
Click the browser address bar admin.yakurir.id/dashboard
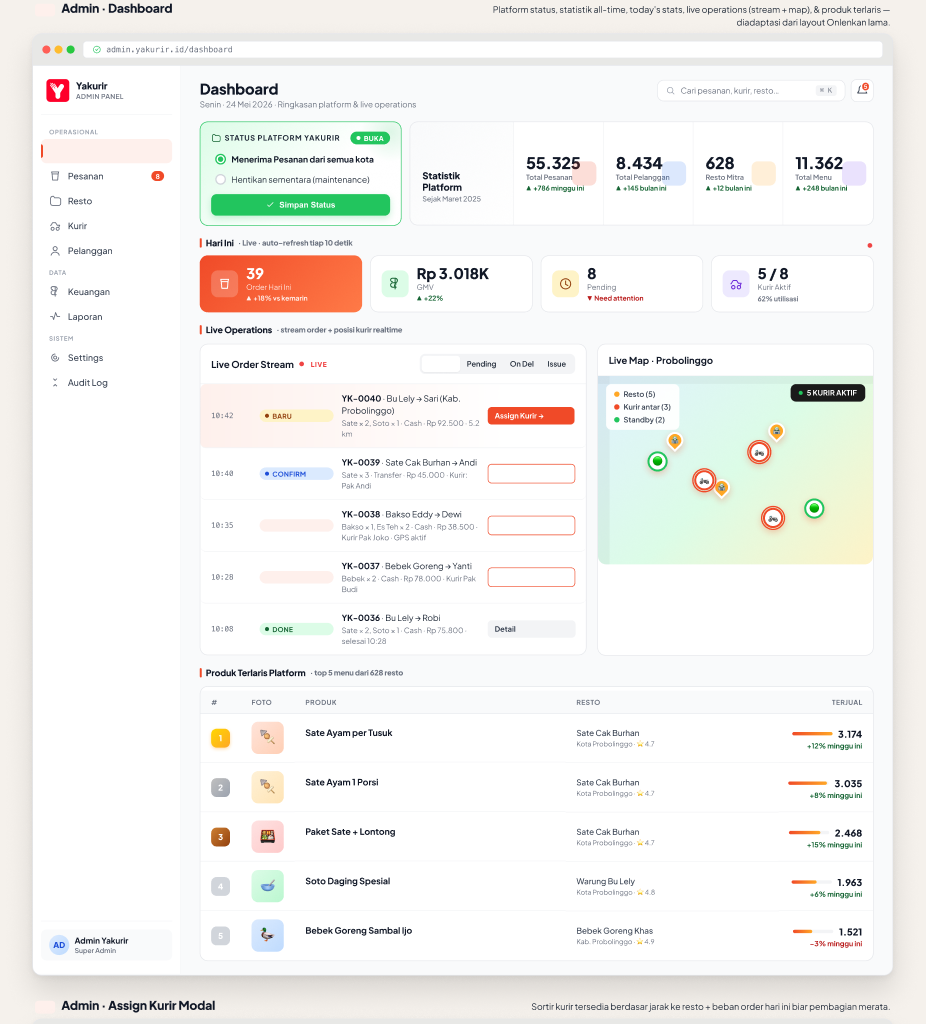coord(483,50)
